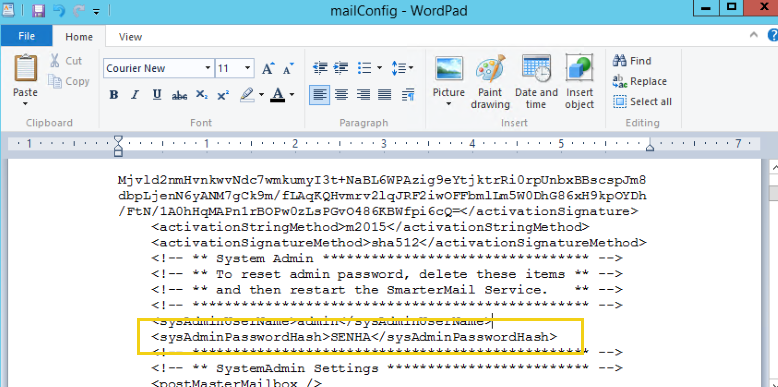Viewport: 778px width, 387px height.
Task: Open the Courier New font family dropdown
Action: click(x=208, y=68)
